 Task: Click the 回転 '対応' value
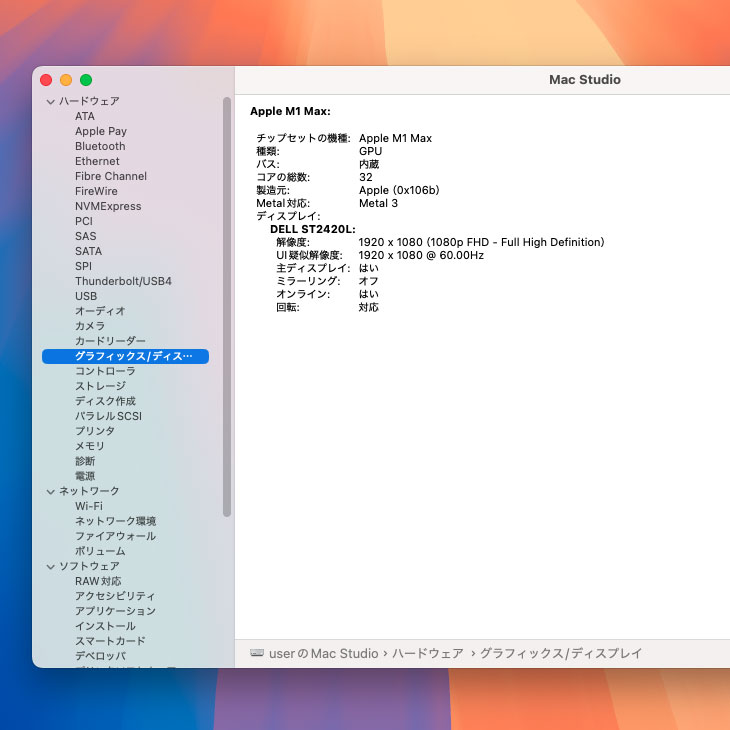(368, 307)
